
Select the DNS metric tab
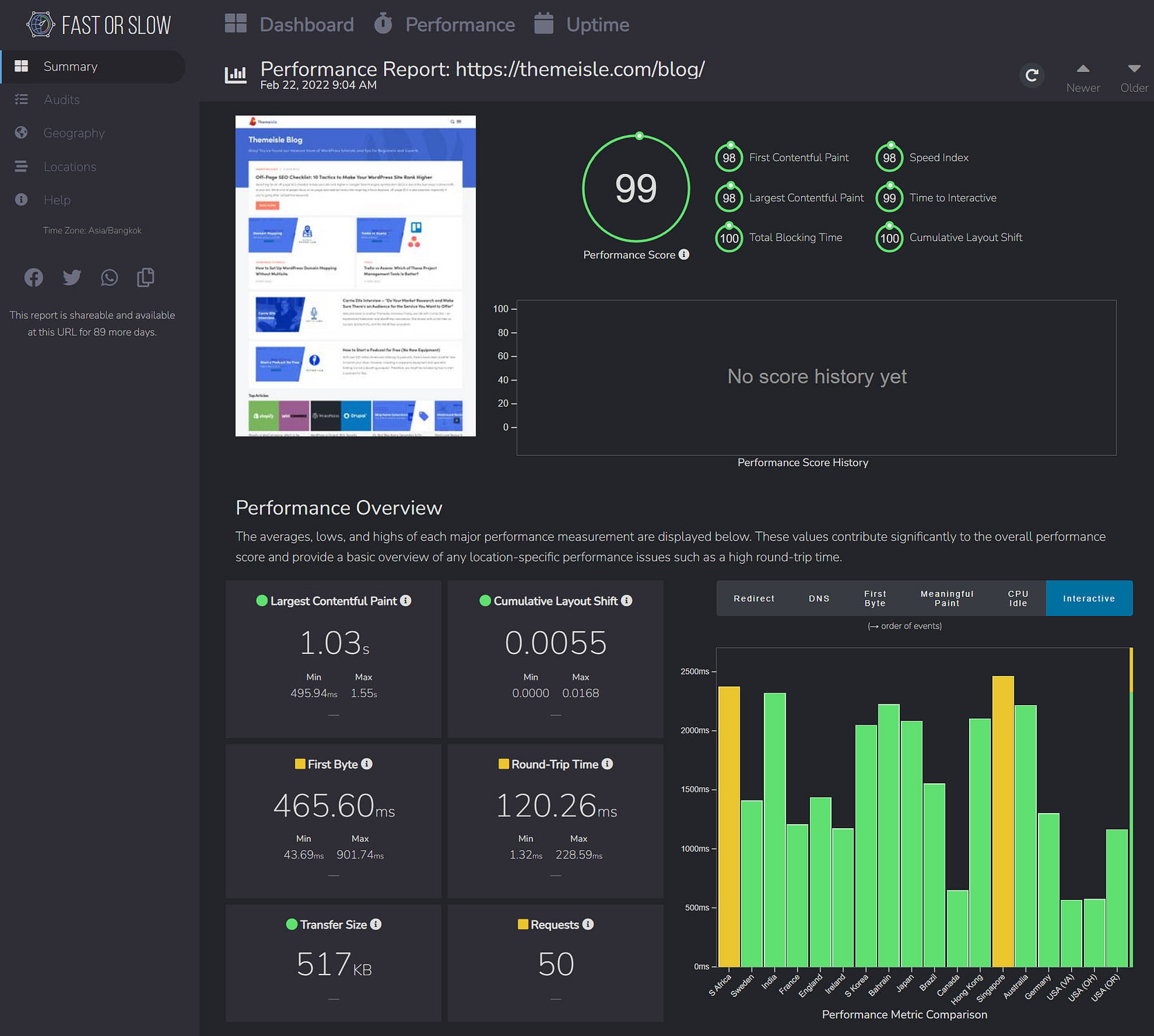pos(819,598)
